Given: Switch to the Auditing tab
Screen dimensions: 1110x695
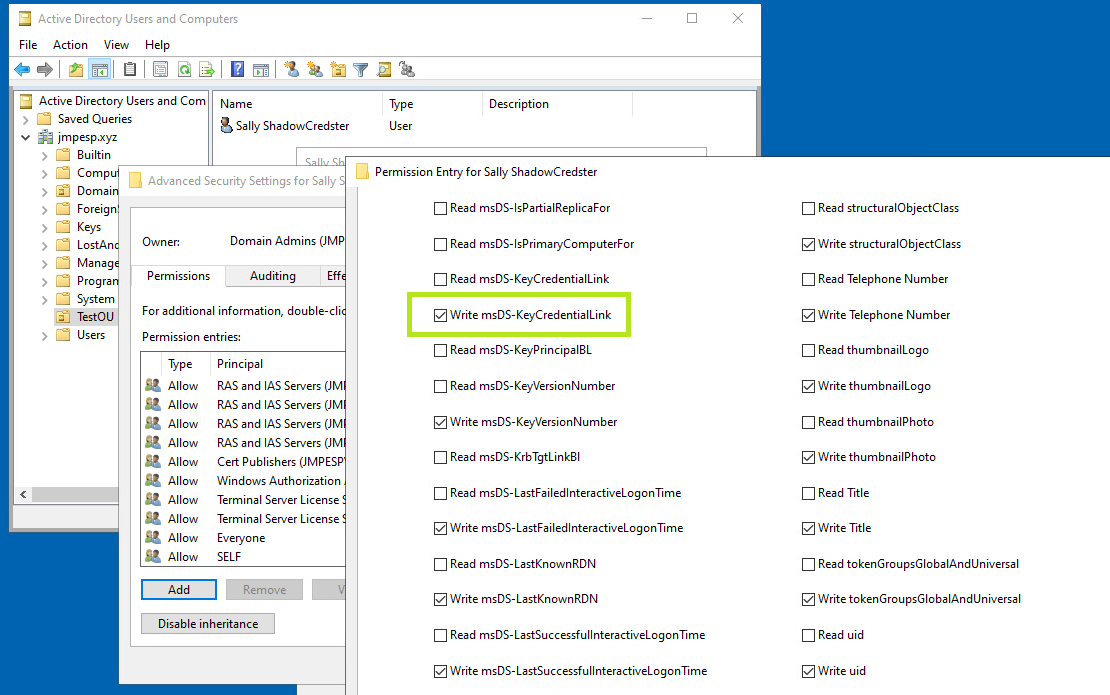Looking at the screenshot, I should coord(273,276).
